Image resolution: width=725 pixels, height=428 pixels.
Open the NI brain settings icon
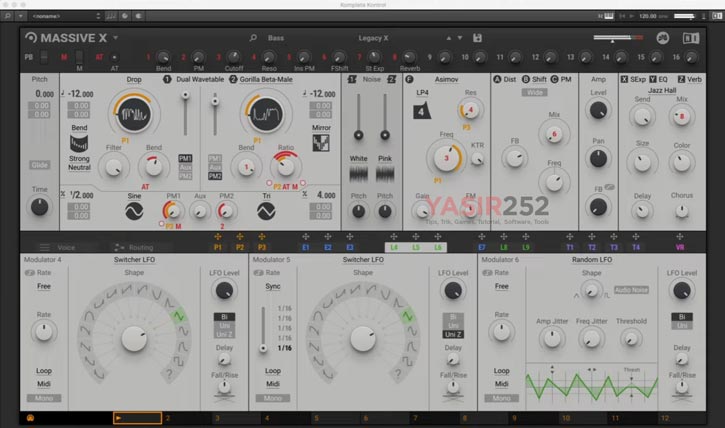point(663,38)
